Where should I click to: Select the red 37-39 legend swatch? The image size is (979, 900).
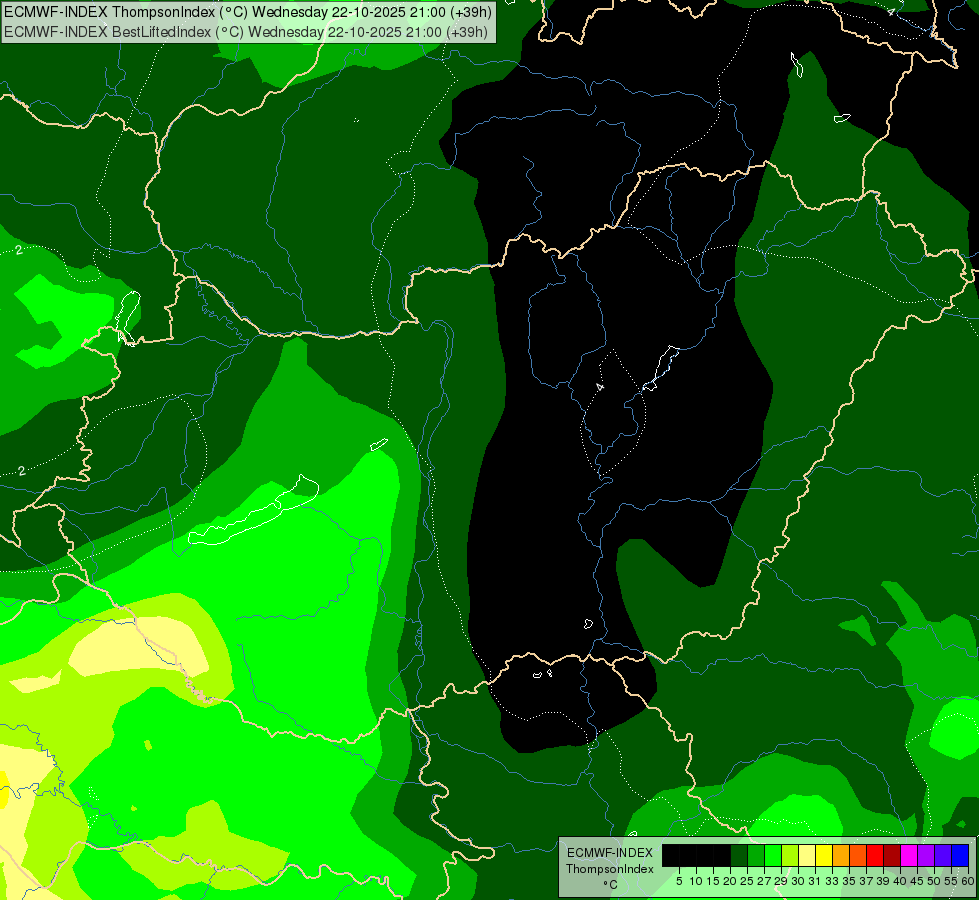(x=875, y=855)
